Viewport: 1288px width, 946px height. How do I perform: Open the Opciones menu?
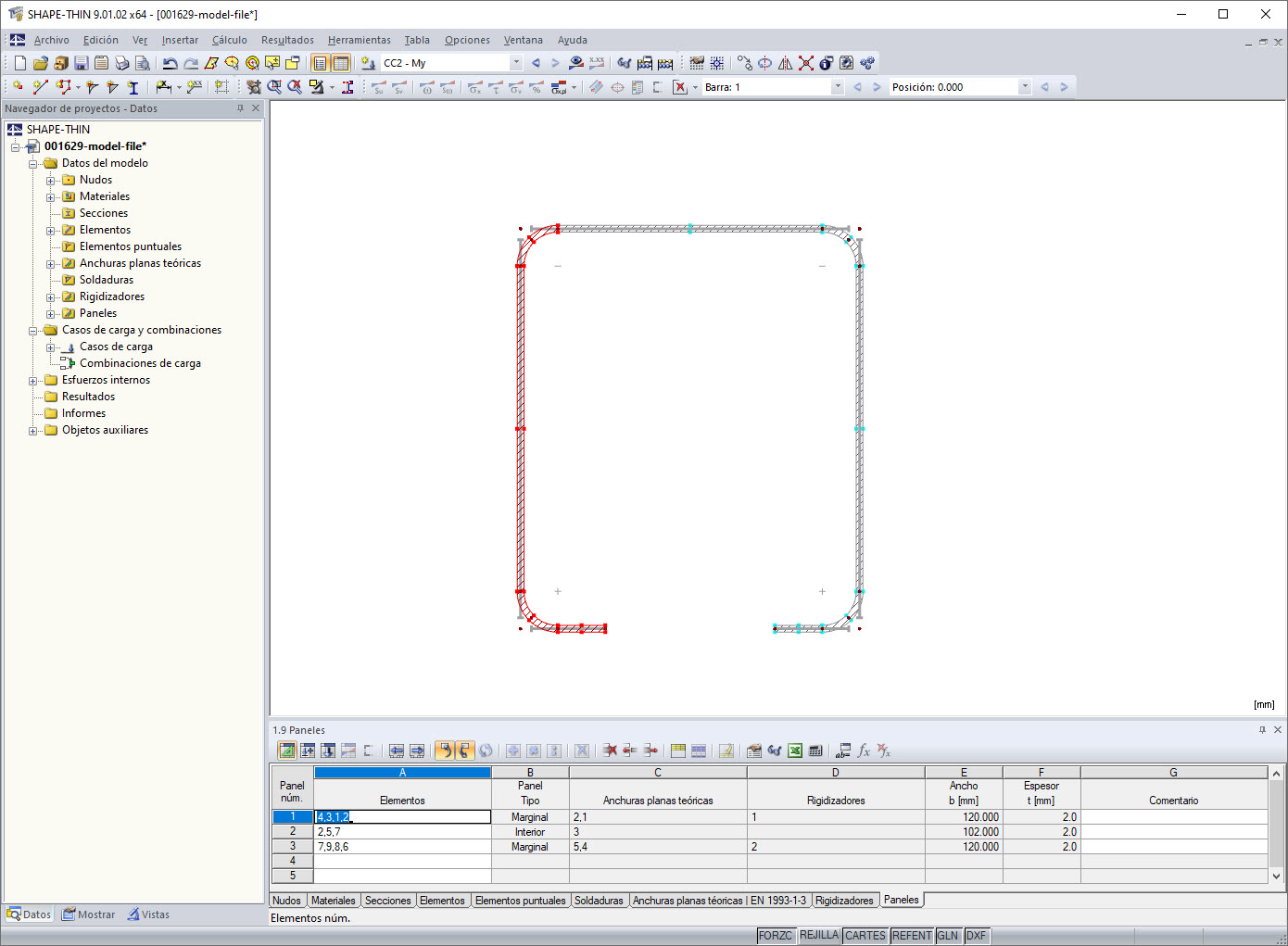click(467, 40)
